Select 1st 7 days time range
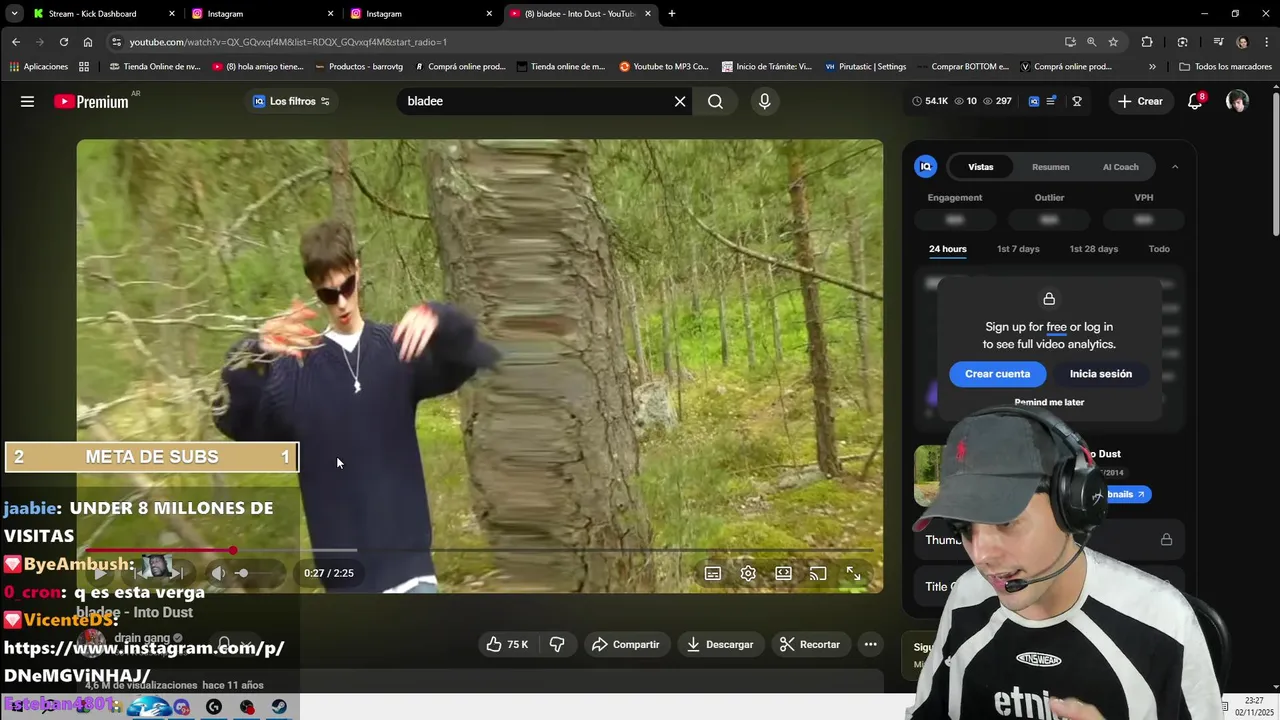 pos(1018,249)
